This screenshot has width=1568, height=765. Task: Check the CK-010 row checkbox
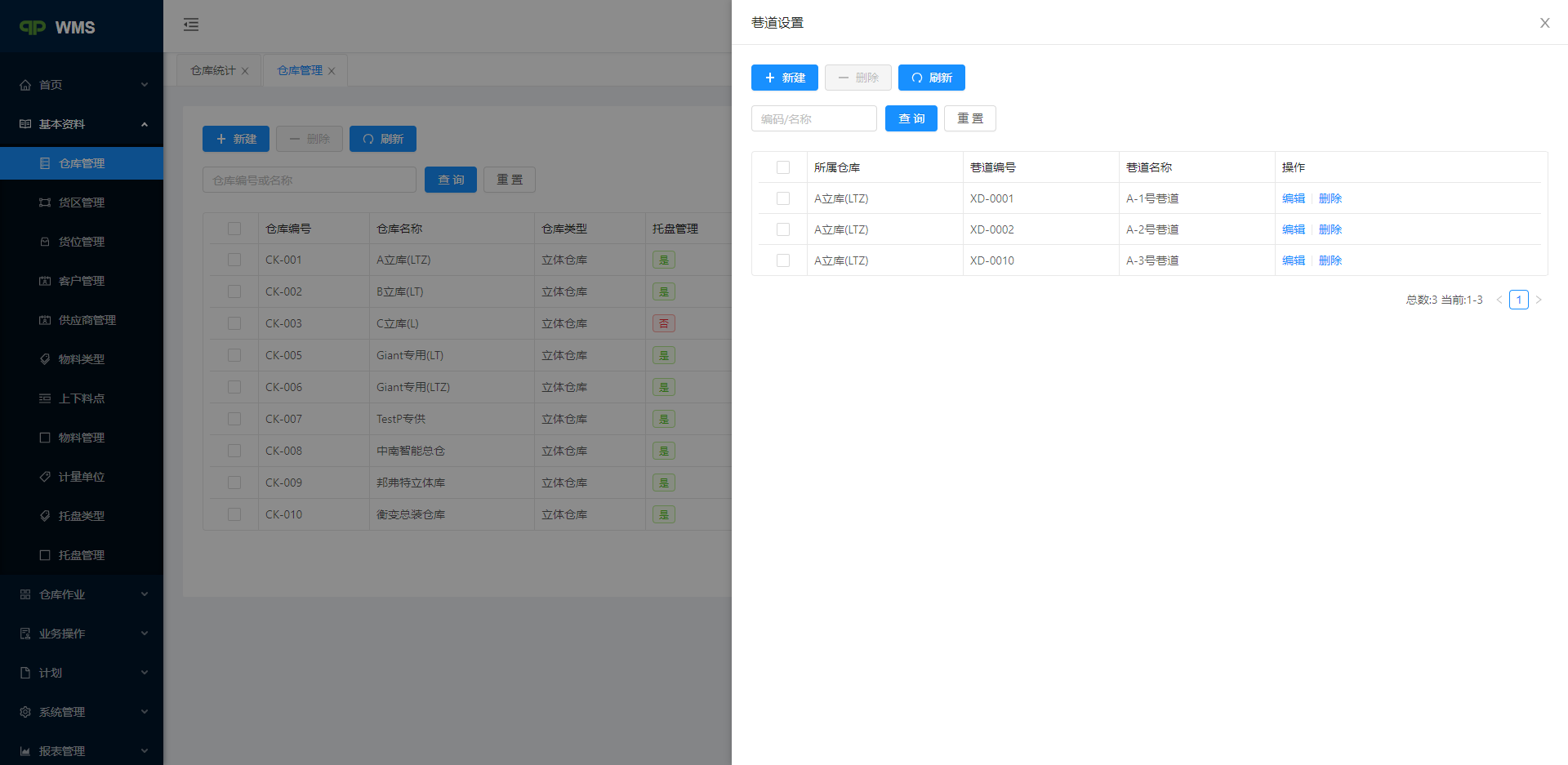[x=234, y=514]
